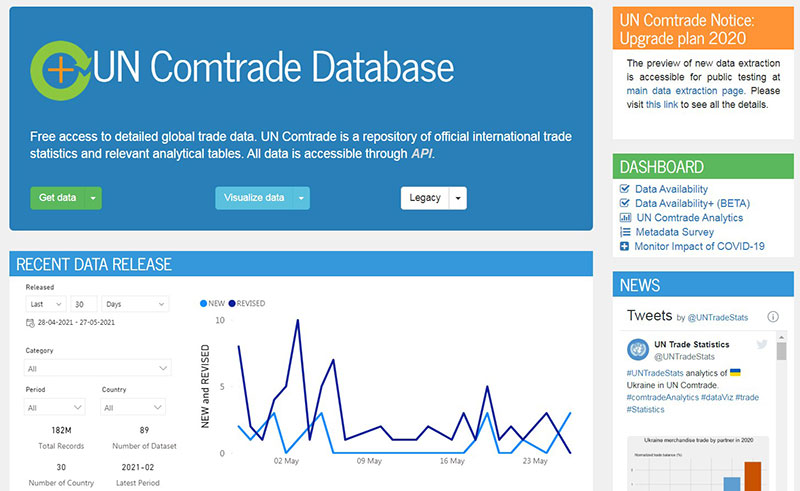Click the #dataViz hashtag
This screenshot has height=491, width=800.
click(717, 397)
